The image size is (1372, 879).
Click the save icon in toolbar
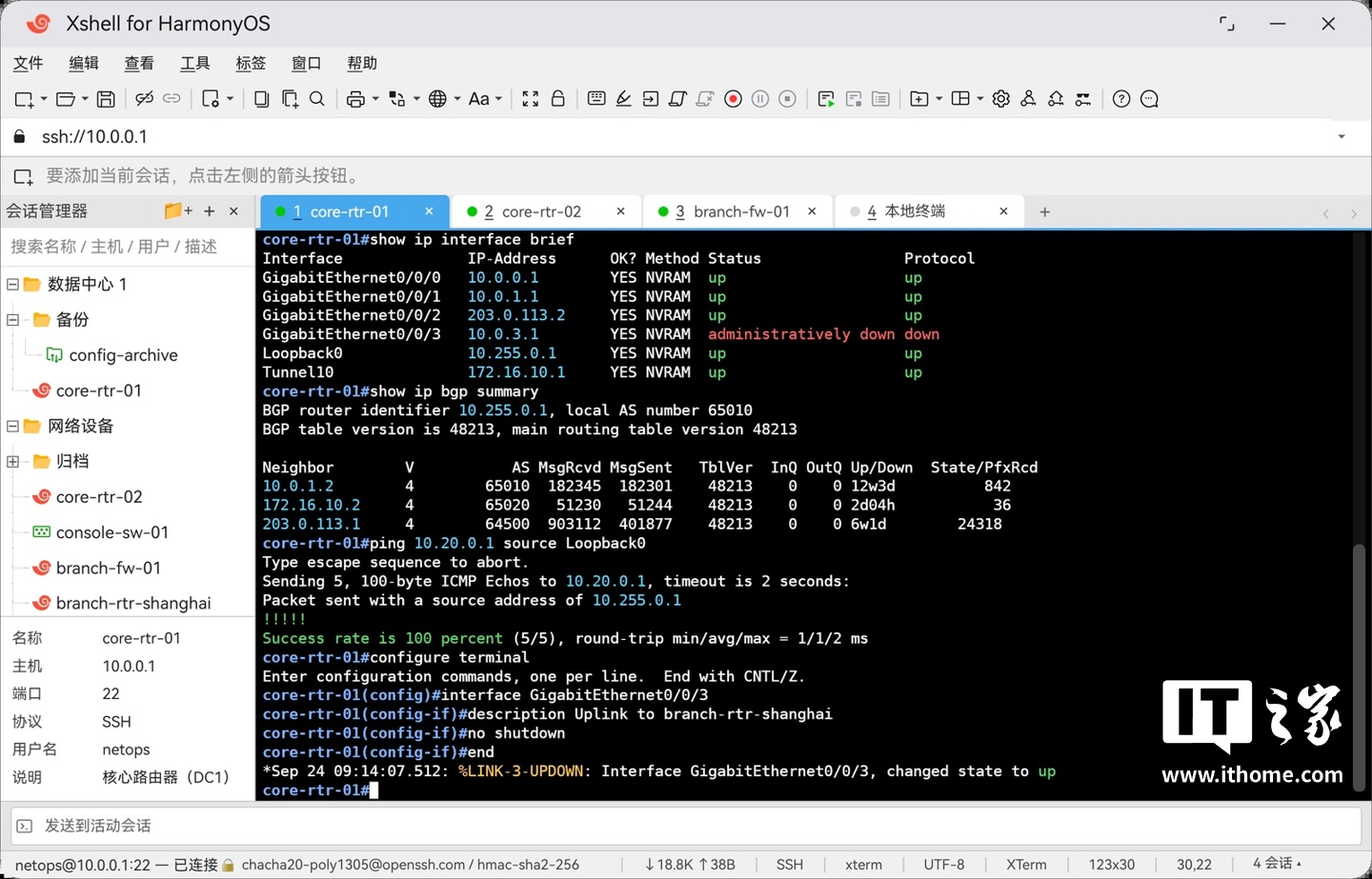[x=106, y=99]
